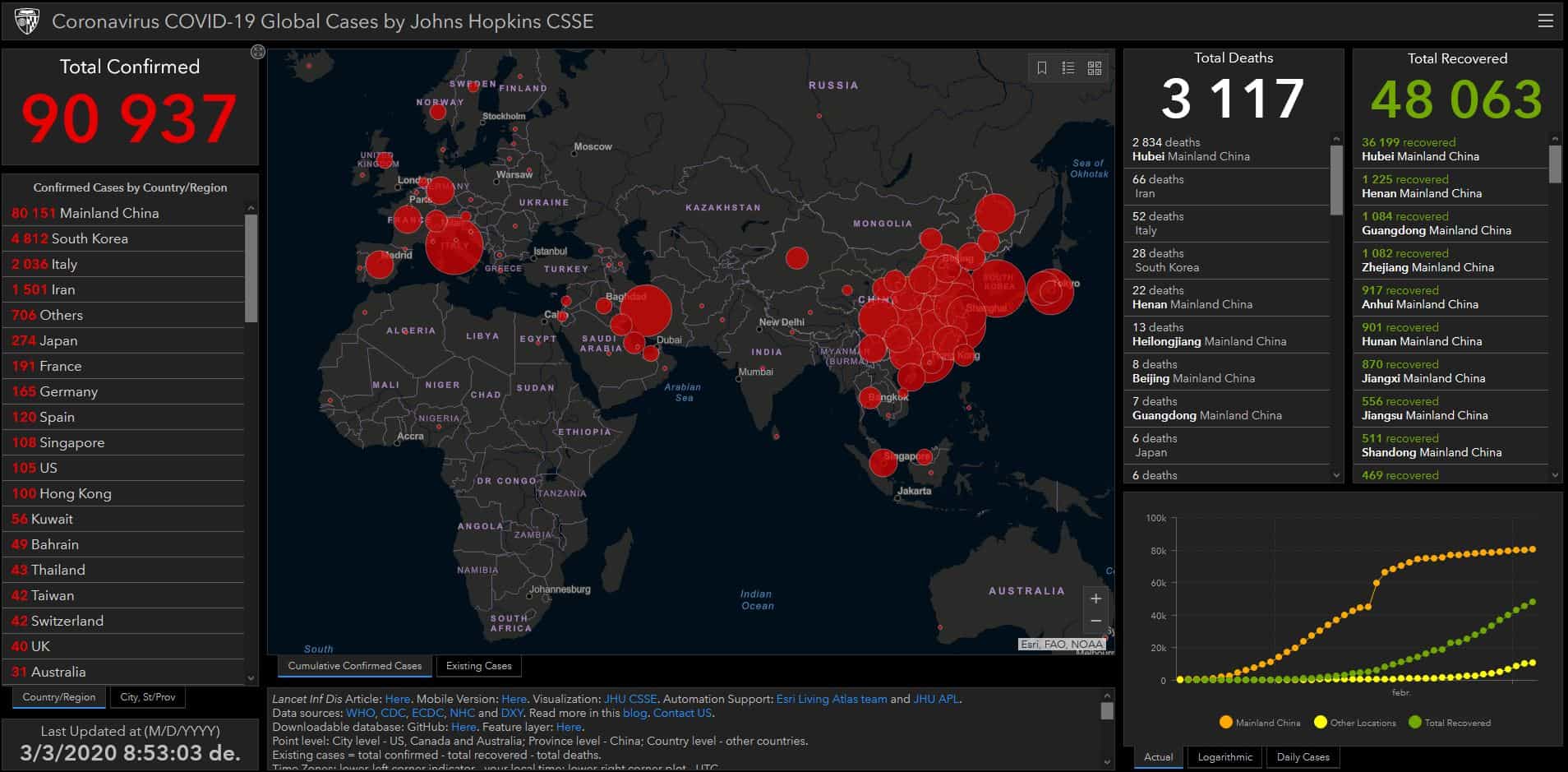Open WHO data source link
The width and height of the screenshot is (1568, 772).
pyautogui.click(x=360, y=713)
